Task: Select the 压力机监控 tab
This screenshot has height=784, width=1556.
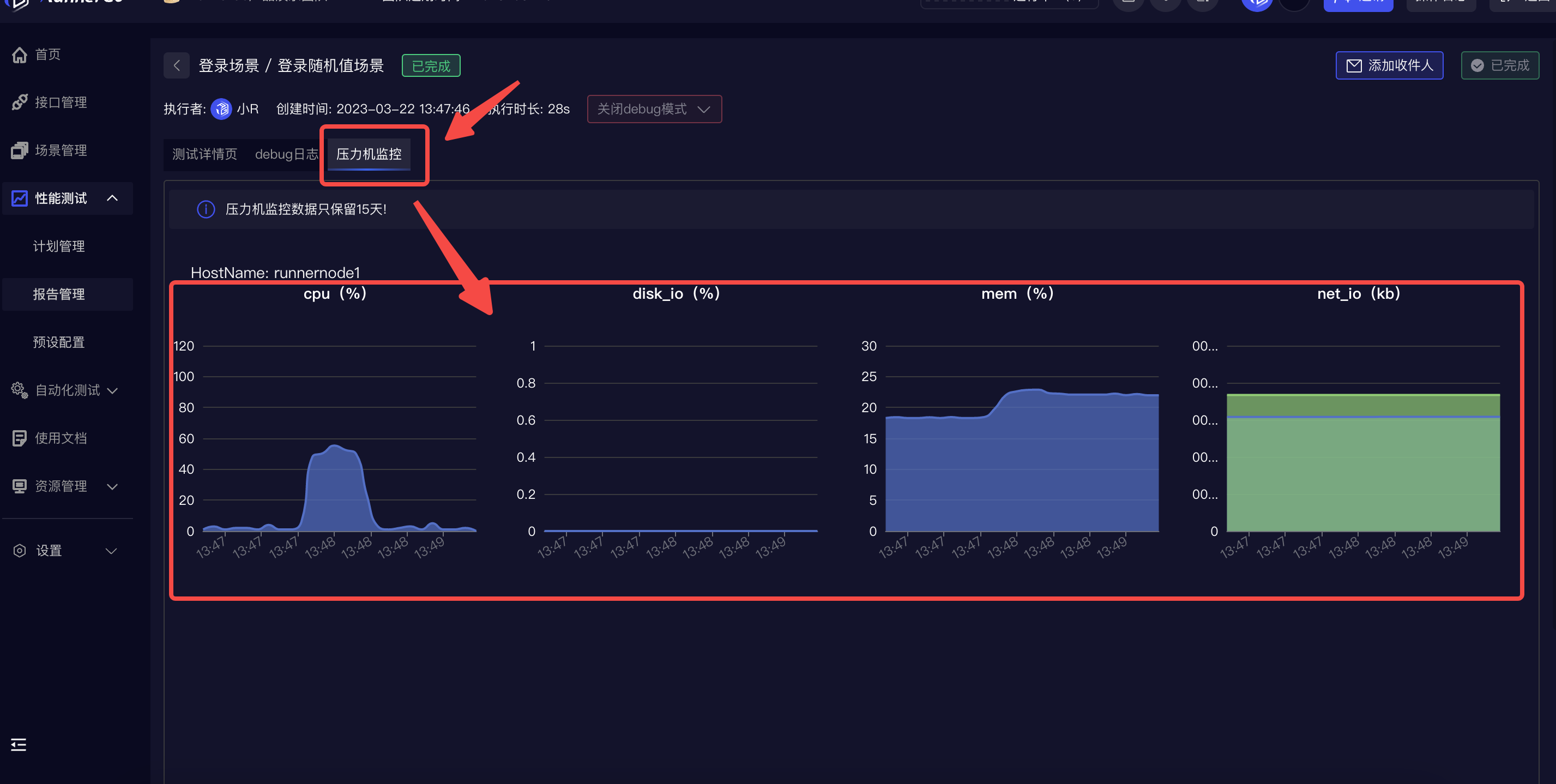Action: click(x=369, y=154)
